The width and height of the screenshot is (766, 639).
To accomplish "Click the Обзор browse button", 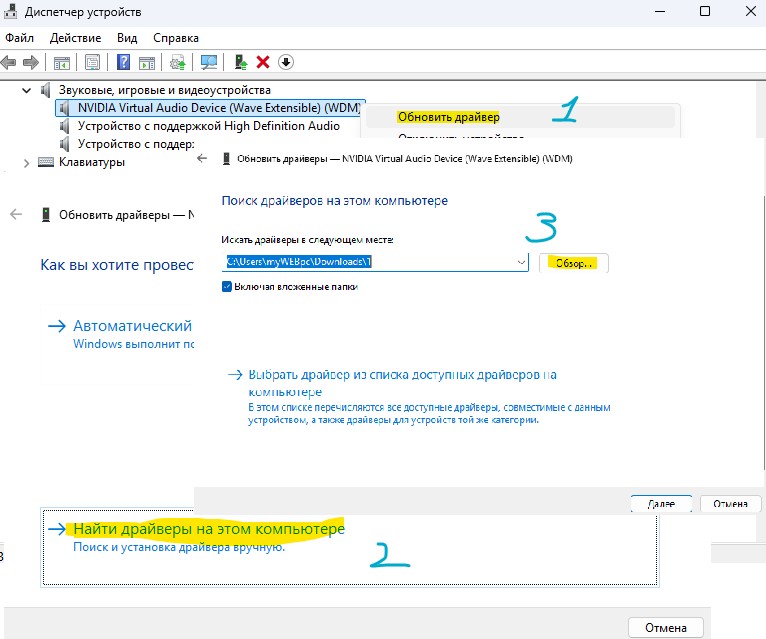I will click(574, 263).
